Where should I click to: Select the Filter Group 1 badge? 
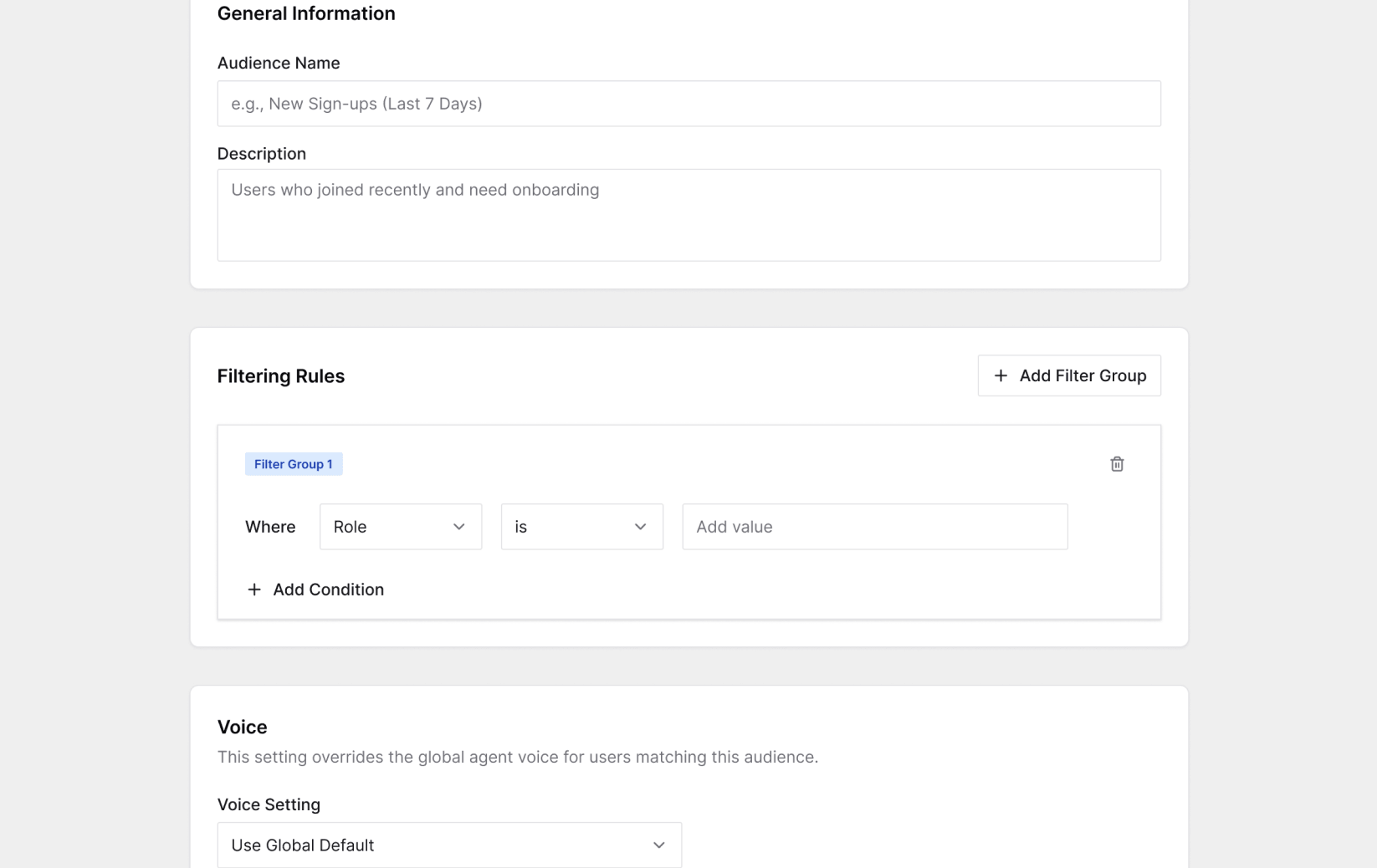[294, 464]
